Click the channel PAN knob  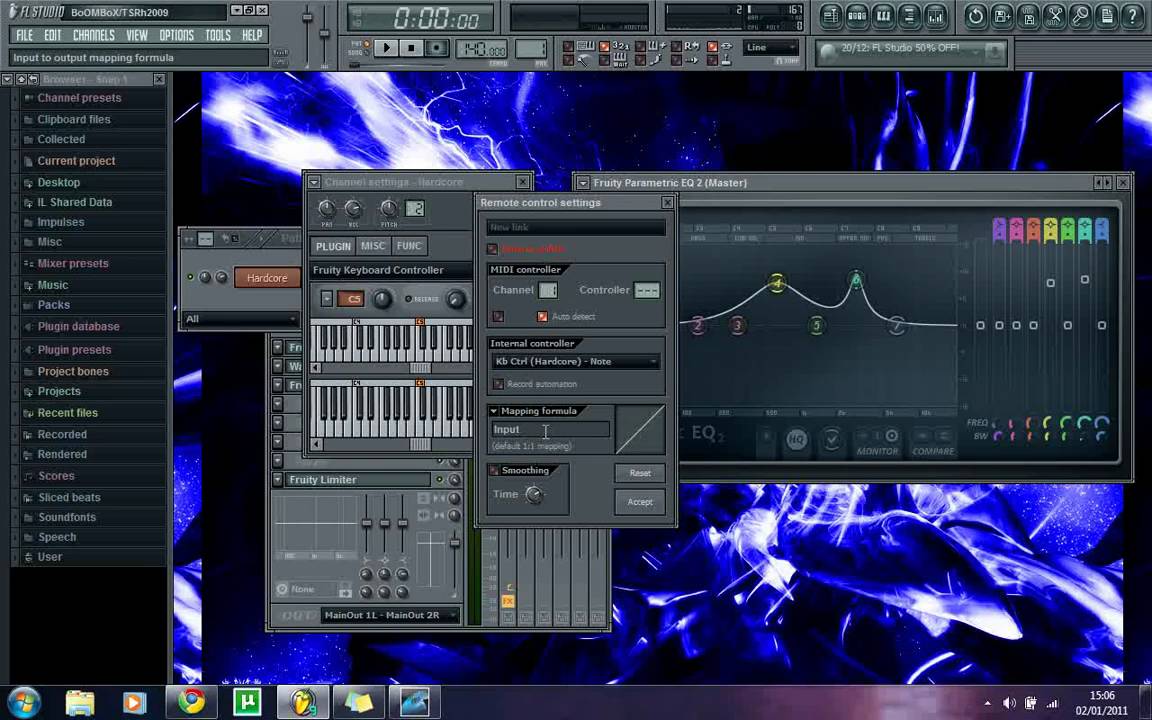pyautogui.click(x=327, y=209)
